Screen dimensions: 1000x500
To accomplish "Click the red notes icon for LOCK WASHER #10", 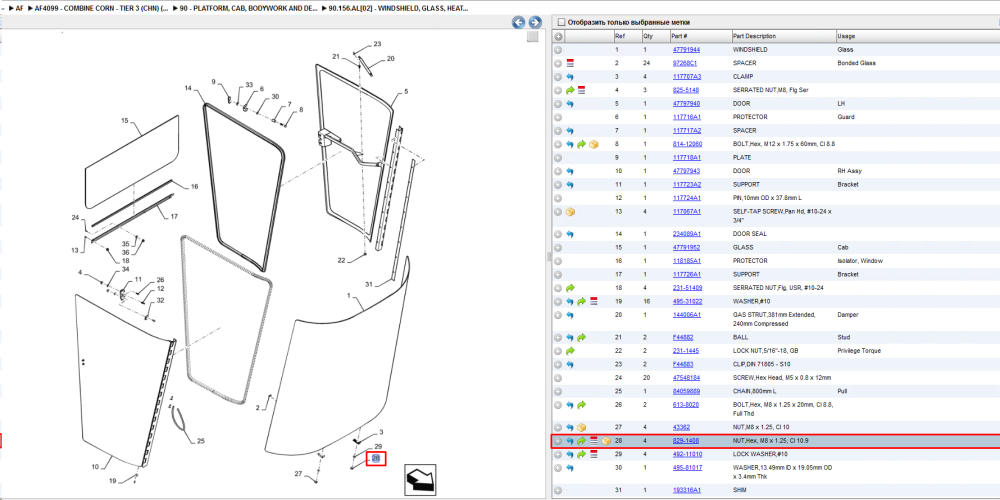I will point(593,454).
